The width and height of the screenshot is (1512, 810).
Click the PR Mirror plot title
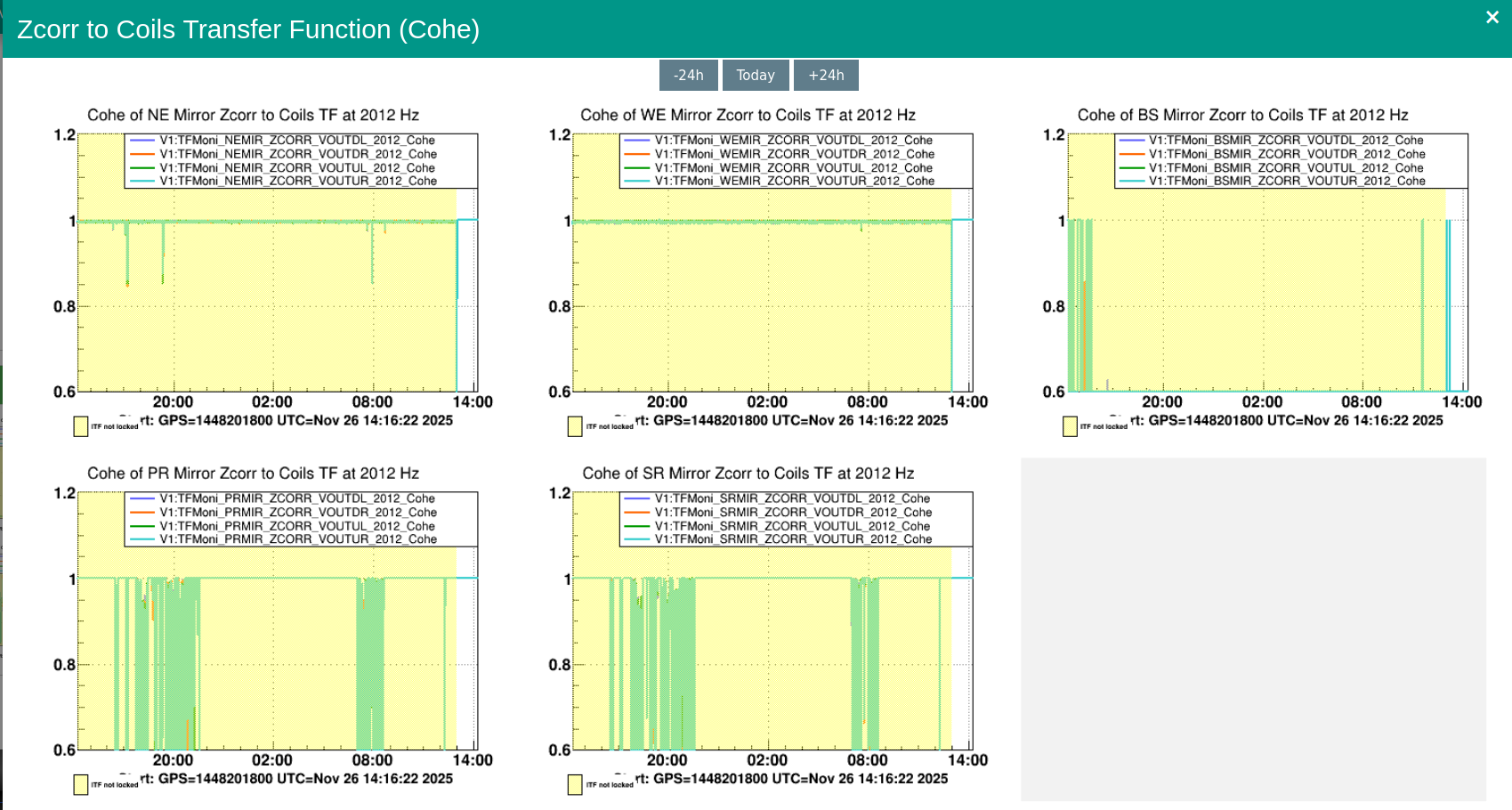[253, 474]
